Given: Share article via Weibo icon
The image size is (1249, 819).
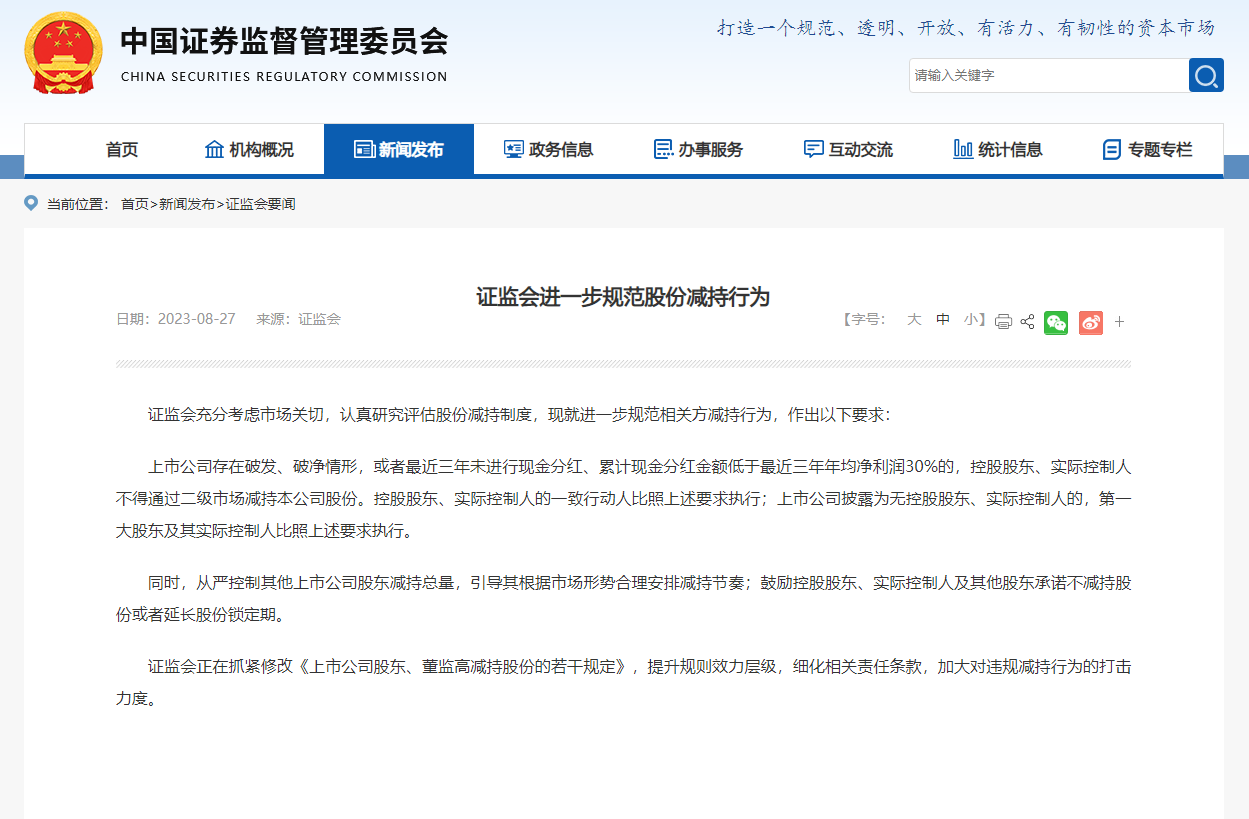Looking at the screenshot, I should point(1091,322).
